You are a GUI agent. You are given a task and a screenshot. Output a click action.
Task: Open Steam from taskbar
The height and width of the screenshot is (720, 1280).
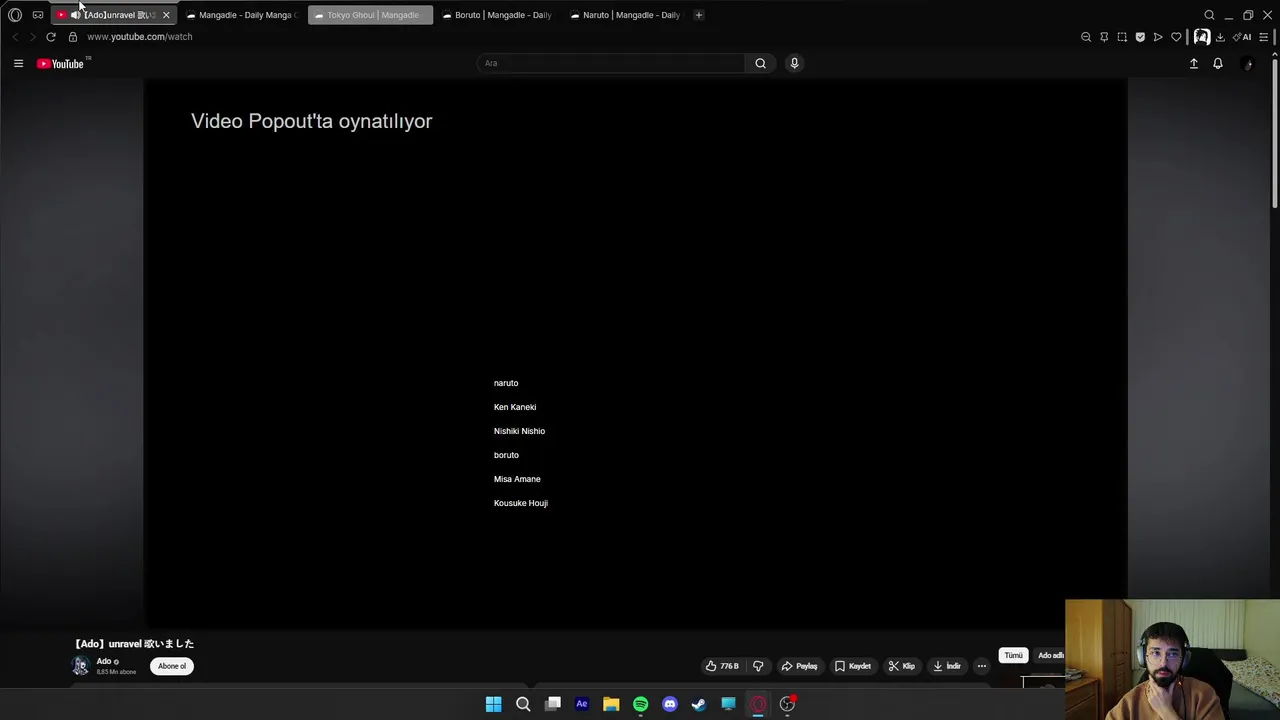(x=699, y=704)
